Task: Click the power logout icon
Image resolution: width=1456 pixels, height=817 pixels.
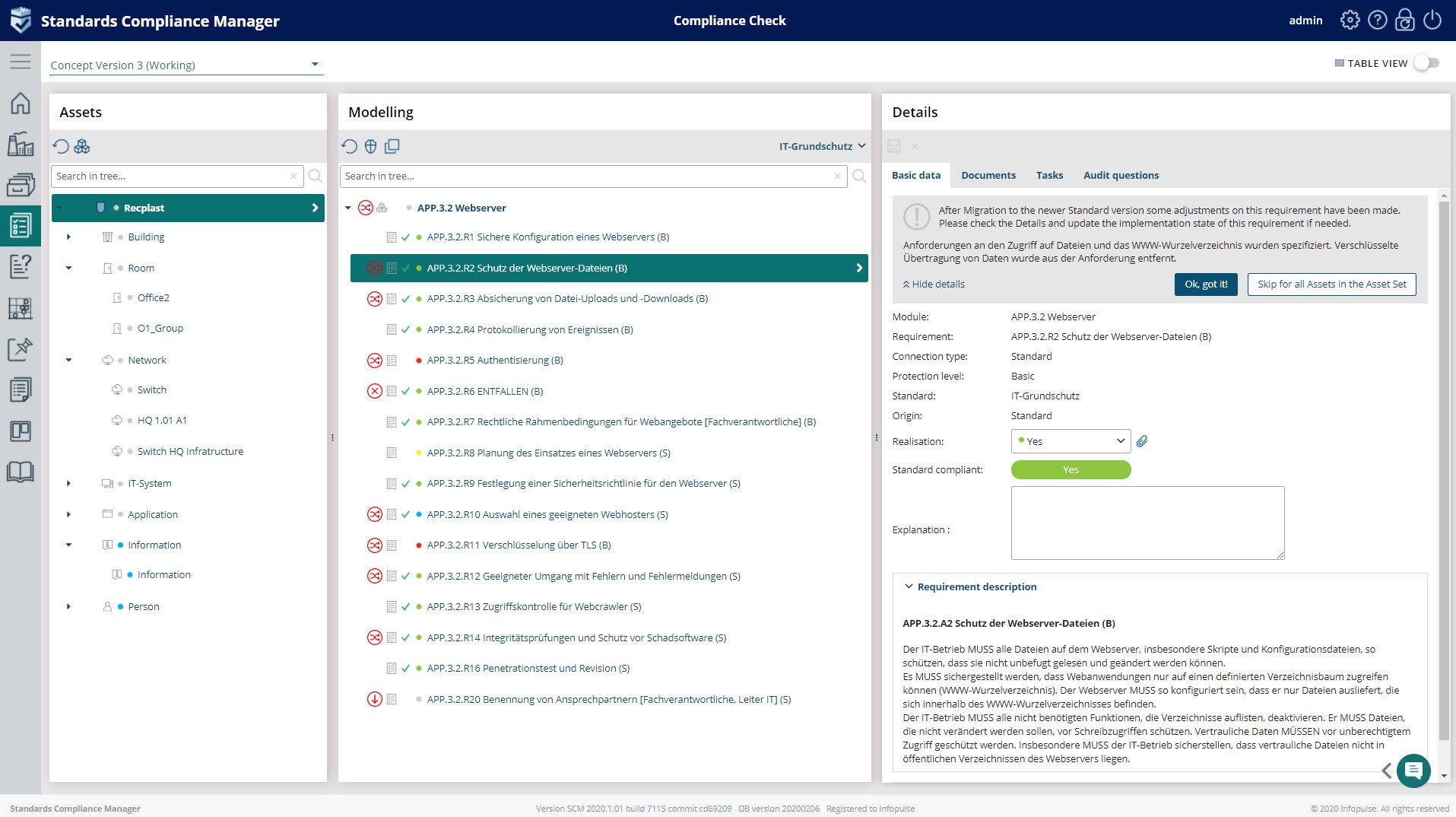Action: click(1432, 21)
